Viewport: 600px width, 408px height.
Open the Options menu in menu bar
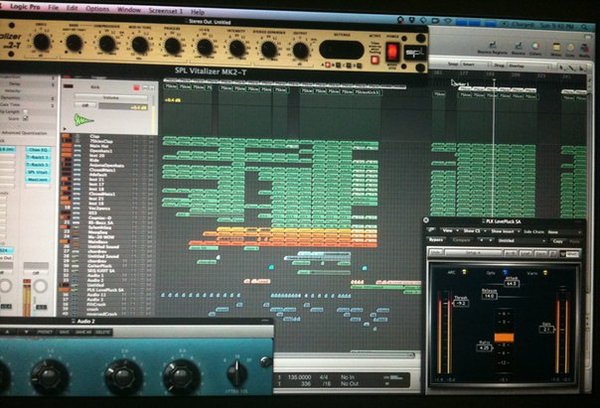(97, 8)
